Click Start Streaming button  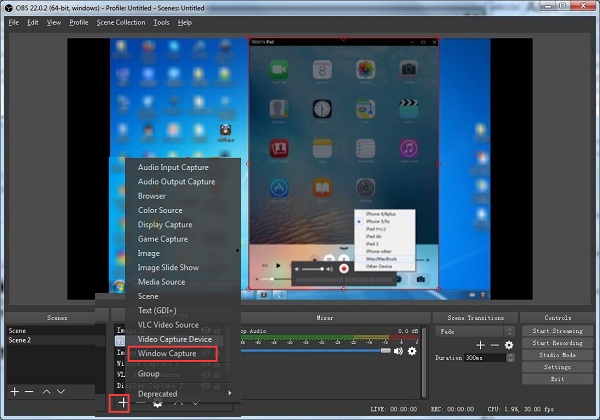pos(558,331)
